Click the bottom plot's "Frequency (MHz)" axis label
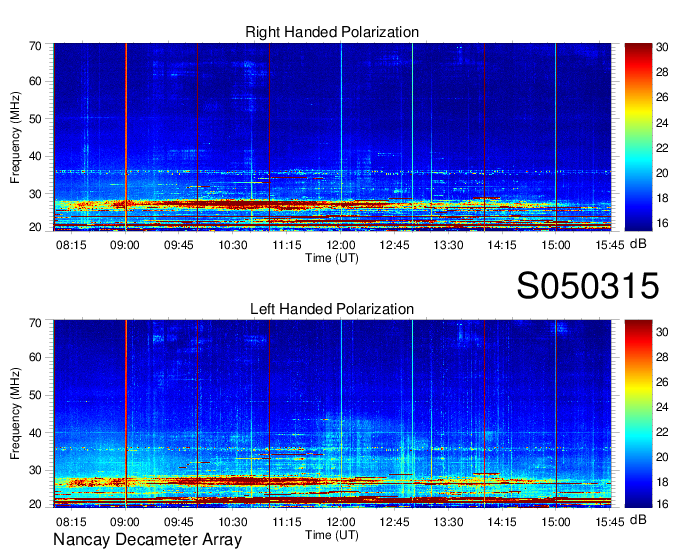The width and height of the screenshot is (680, 552). (15, 414)
